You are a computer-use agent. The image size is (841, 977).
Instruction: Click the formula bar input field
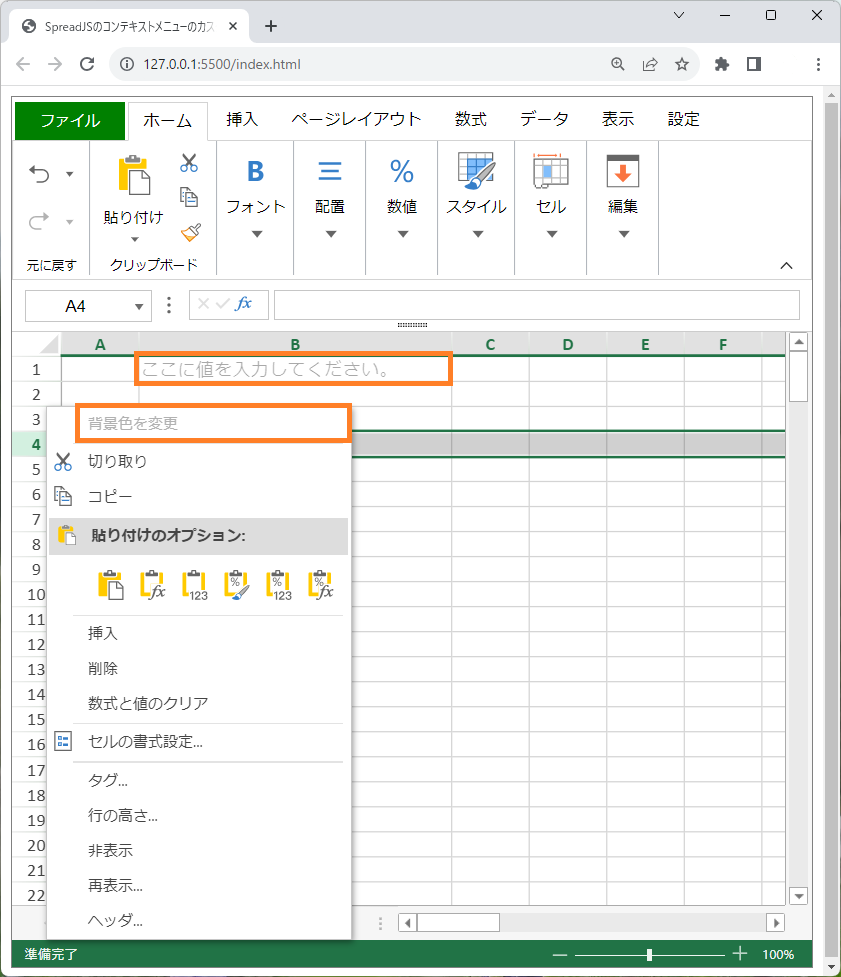(537, 305)
